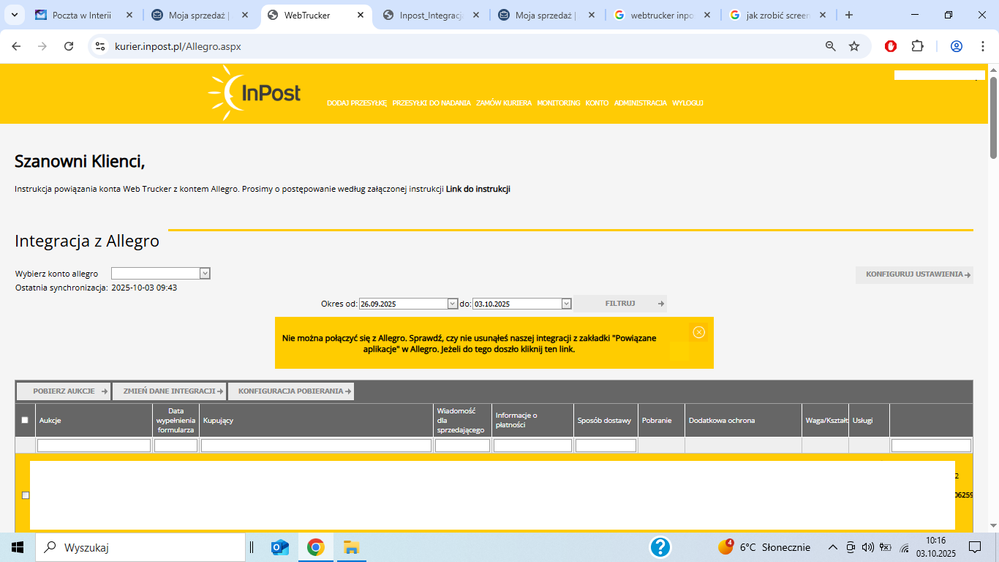Open the Okres od date picker arrow

pyautogui.click(x=452, y=304)
